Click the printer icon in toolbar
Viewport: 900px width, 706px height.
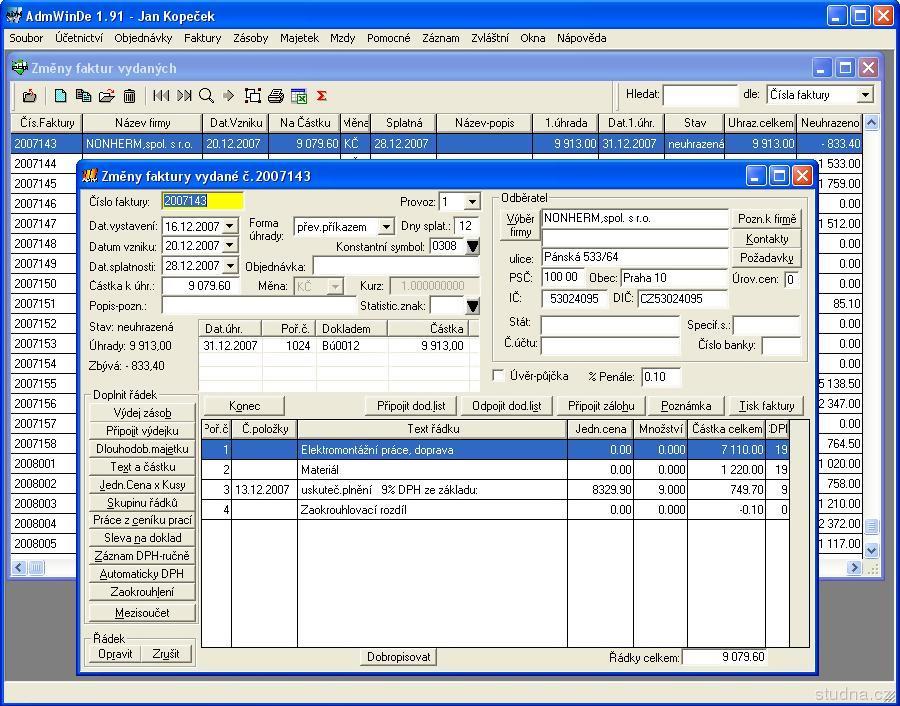[276, 96]
